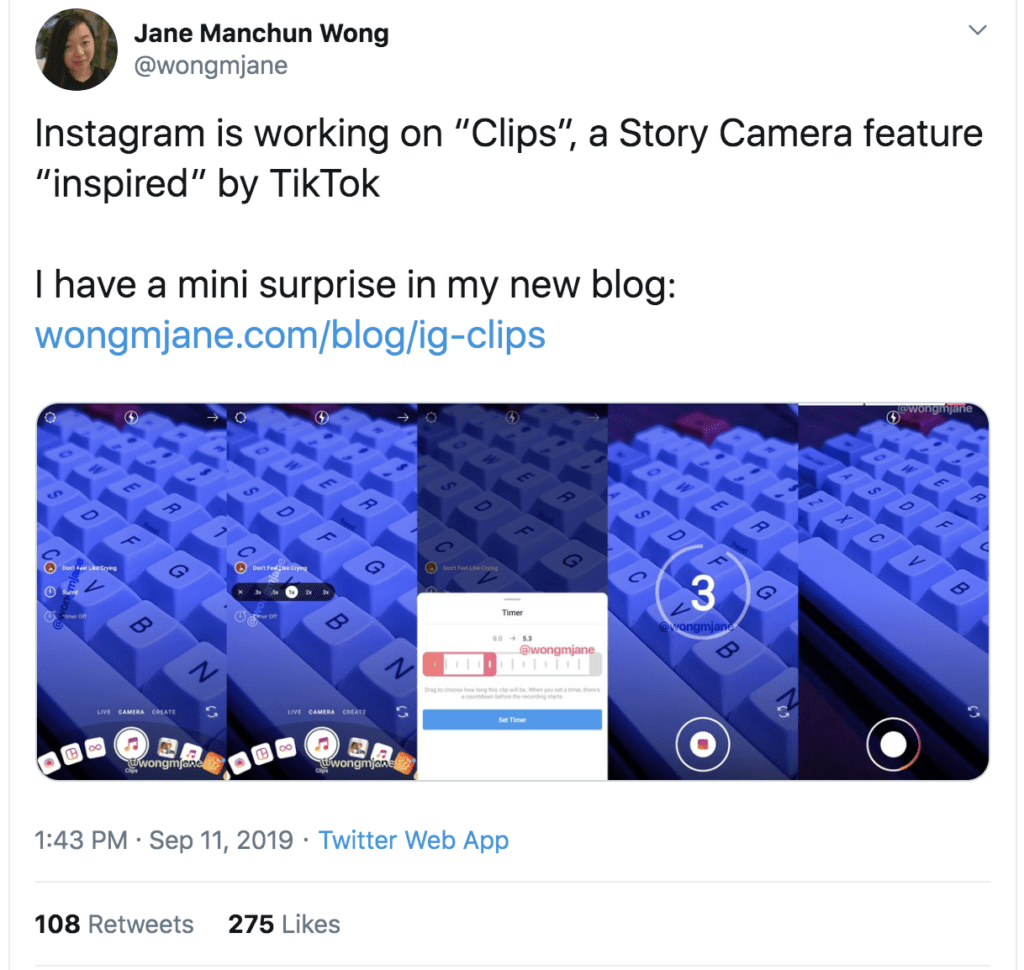1024x970 pixels.
Task: Tap the infinity Boomerang icon in first screenshot
Action: (95, 748)
